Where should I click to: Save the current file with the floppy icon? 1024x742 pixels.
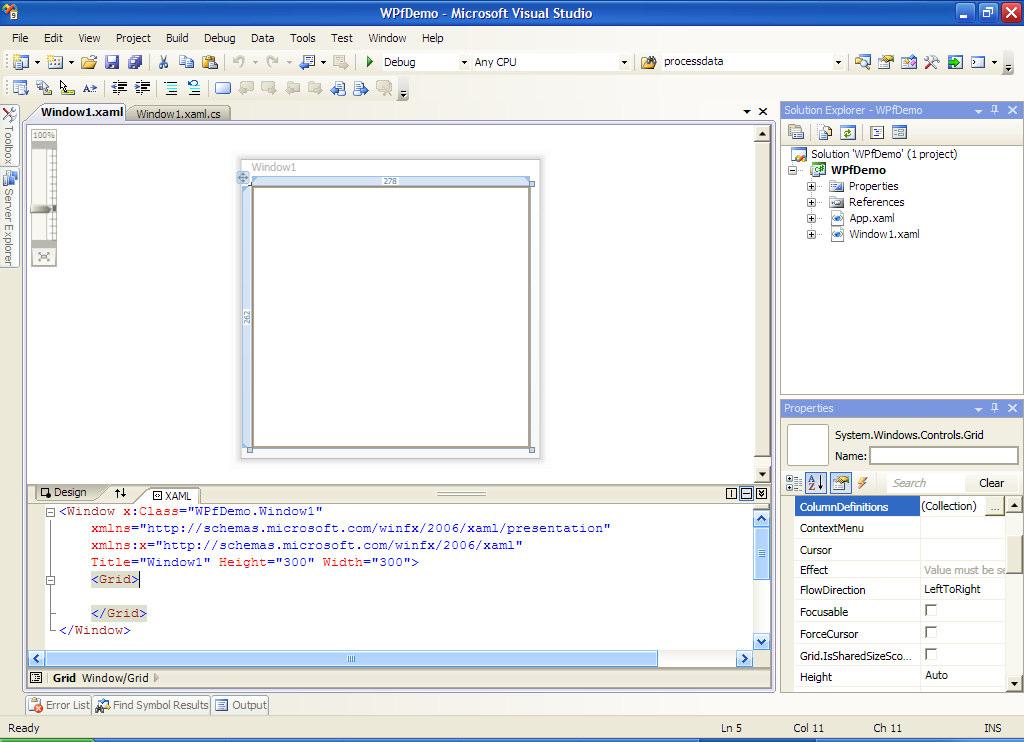click(x=112, y=62)
